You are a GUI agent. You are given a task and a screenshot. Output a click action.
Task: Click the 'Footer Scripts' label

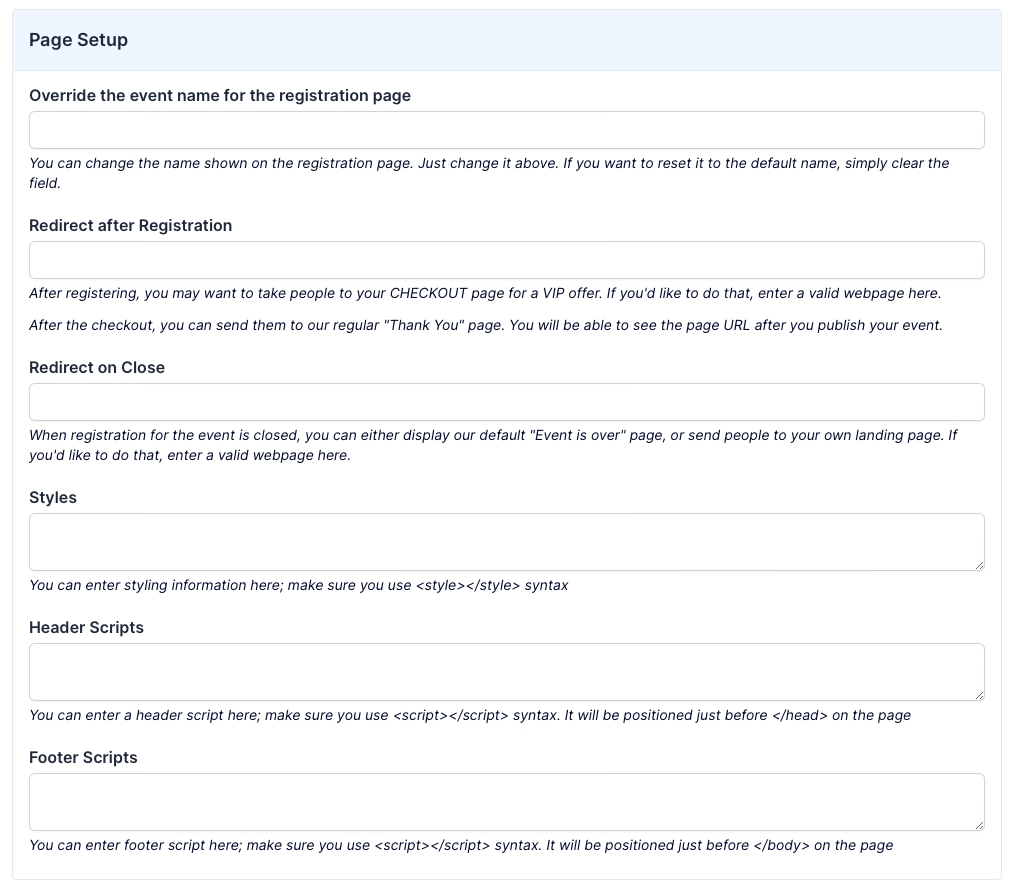coord(83,758)
